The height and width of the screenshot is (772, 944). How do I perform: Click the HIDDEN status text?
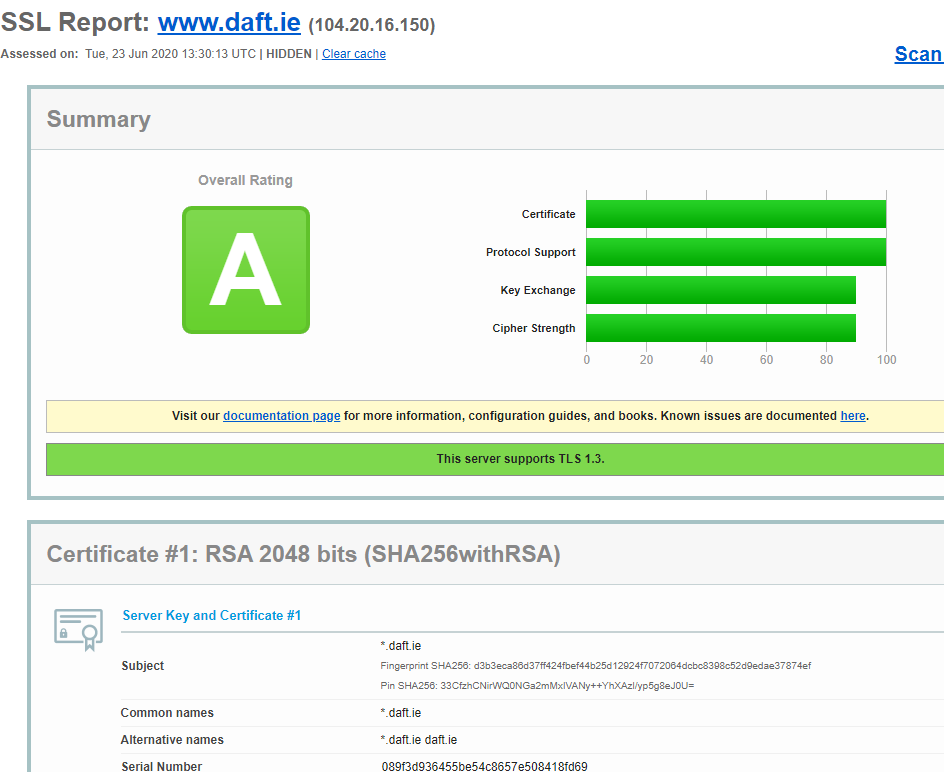click(289, 54)
